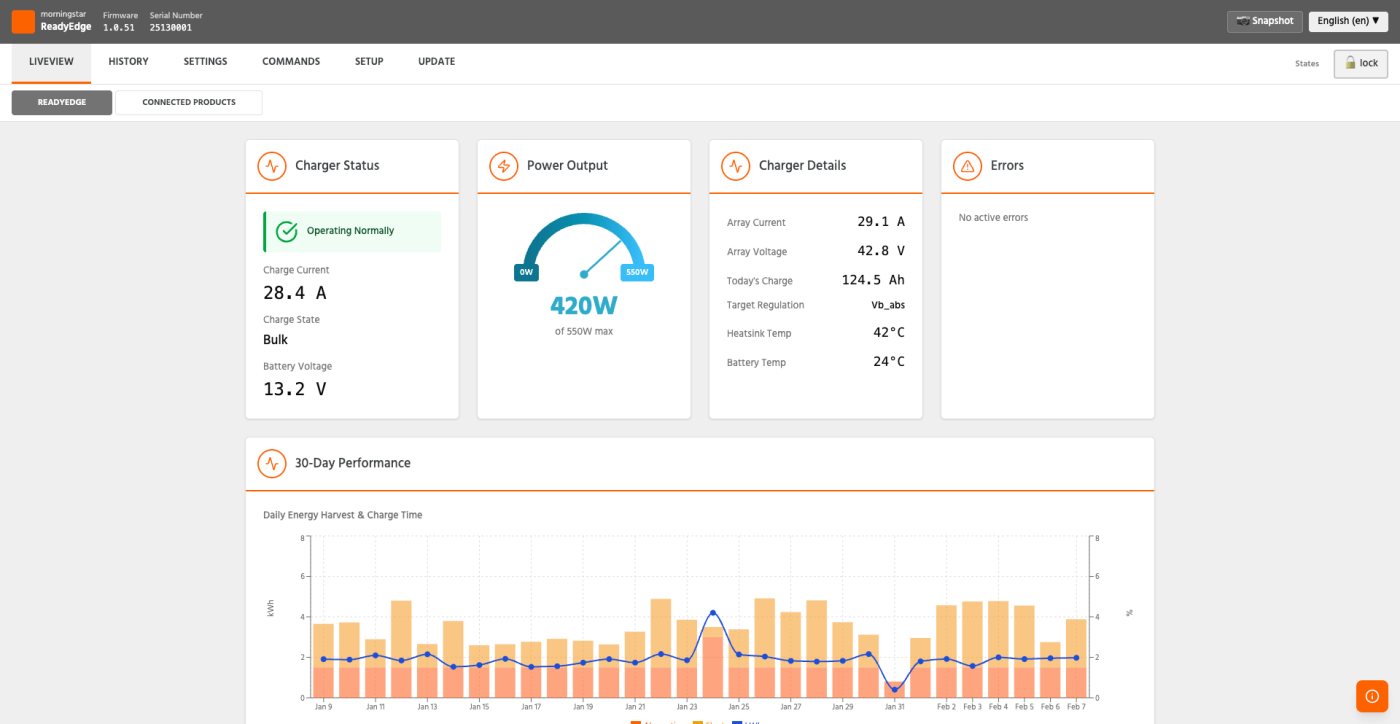Image resolution: width=1400 pixels, height=724 pixels.
Task: Click the 13.2 V battery voltage value
Action: coord(295,389)
